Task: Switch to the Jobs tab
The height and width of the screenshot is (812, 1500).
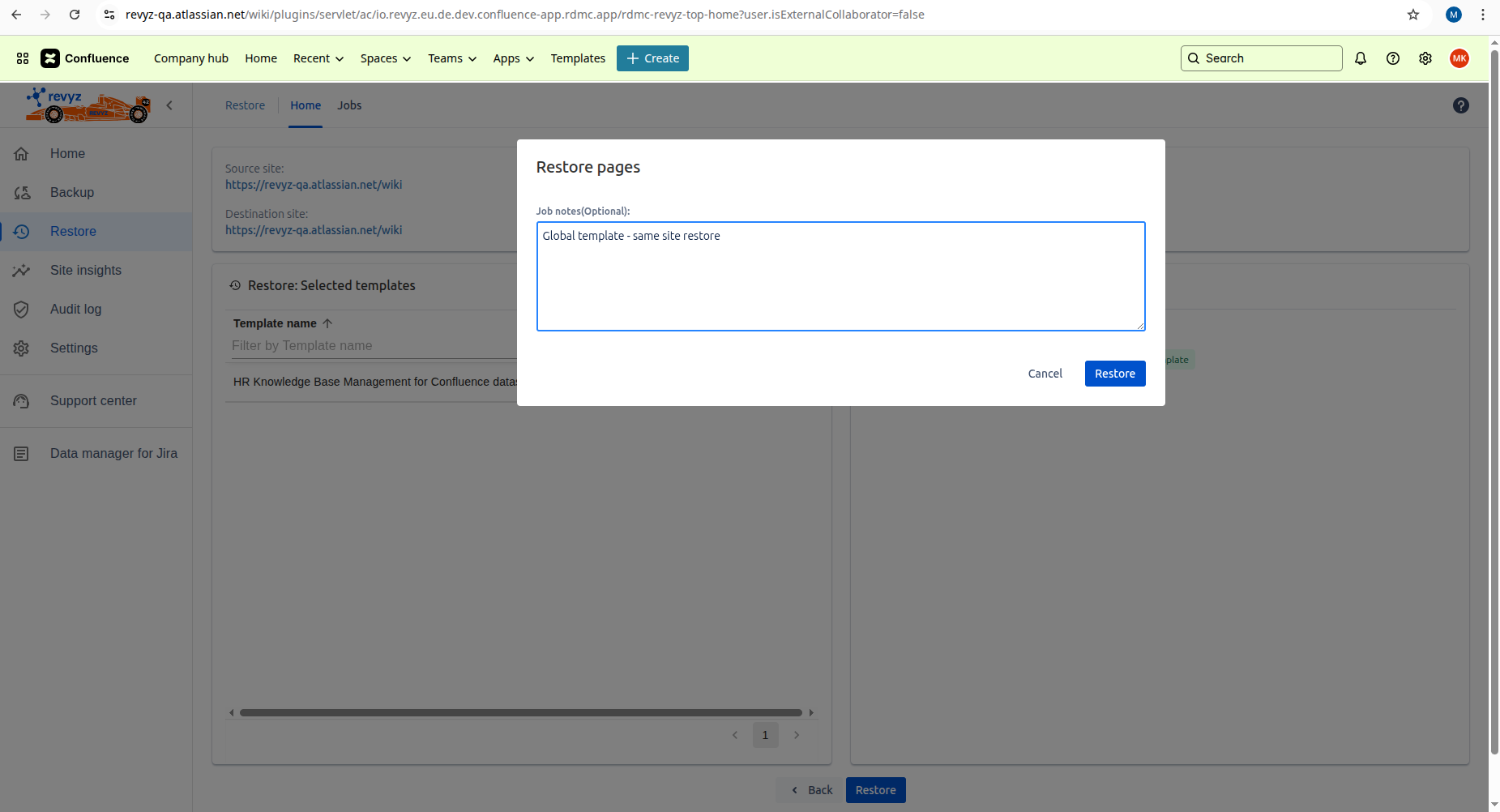Action: click(348, 105)
